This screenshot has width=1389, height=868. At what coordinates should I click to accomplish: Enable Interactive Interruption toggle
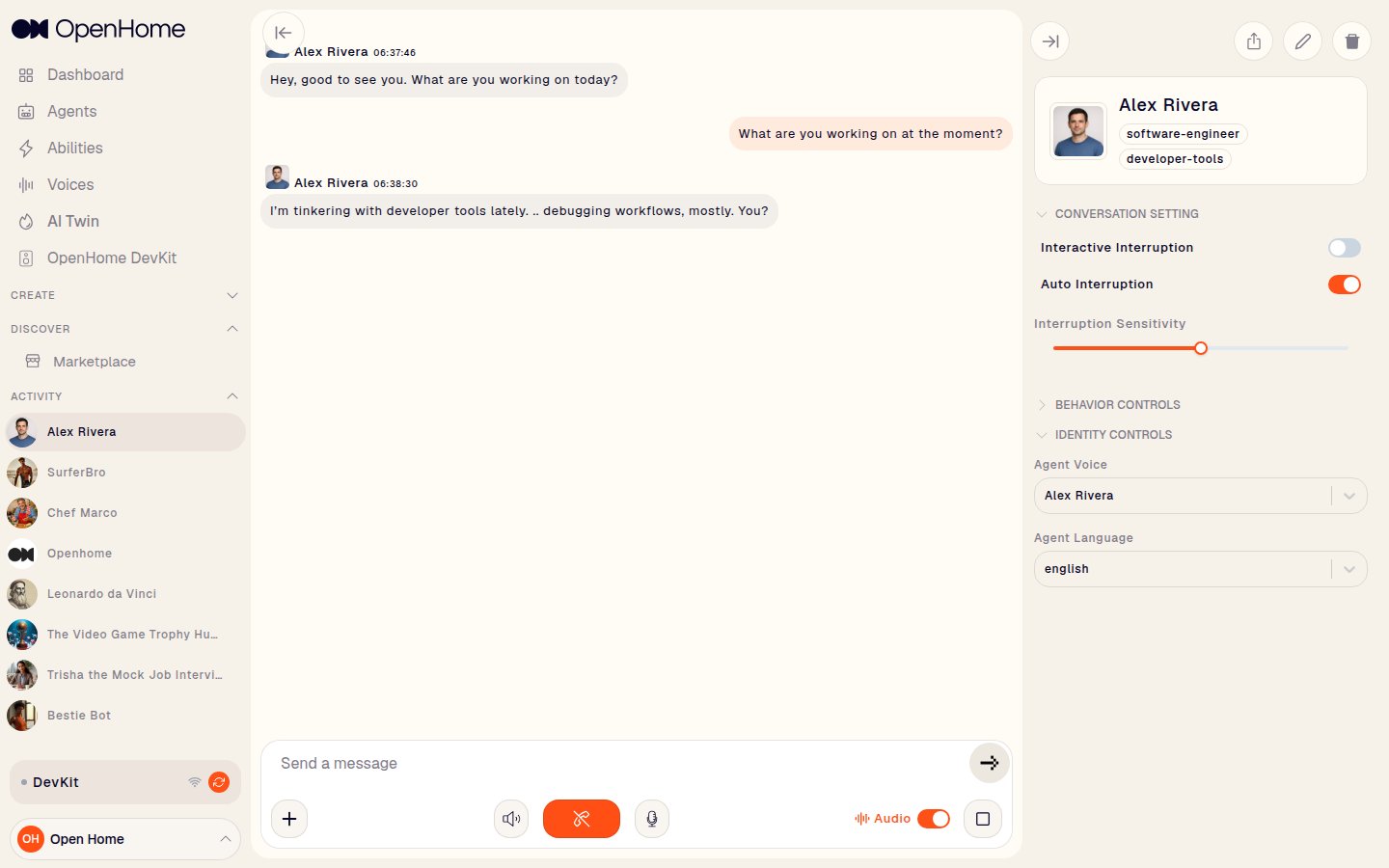click(x=1345, y=248)
